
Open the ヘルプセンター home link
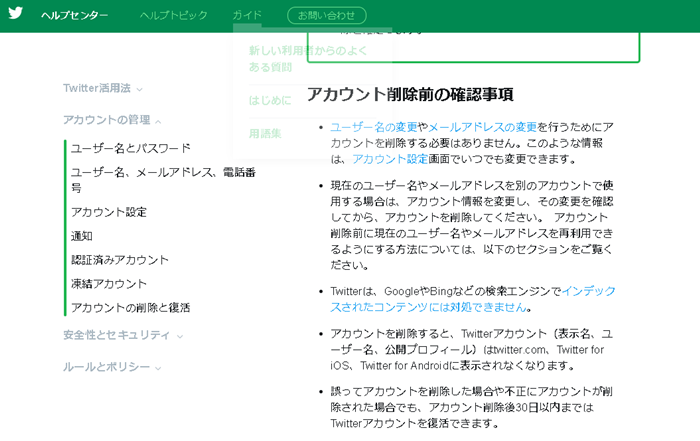(x=75, y=16)
